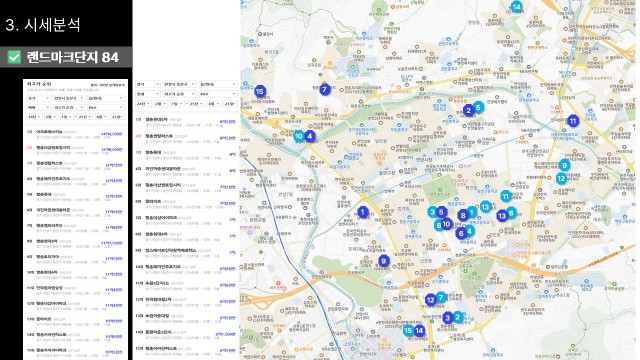
Task: Click light blue marker 14 on map
Action: (516, 7)
